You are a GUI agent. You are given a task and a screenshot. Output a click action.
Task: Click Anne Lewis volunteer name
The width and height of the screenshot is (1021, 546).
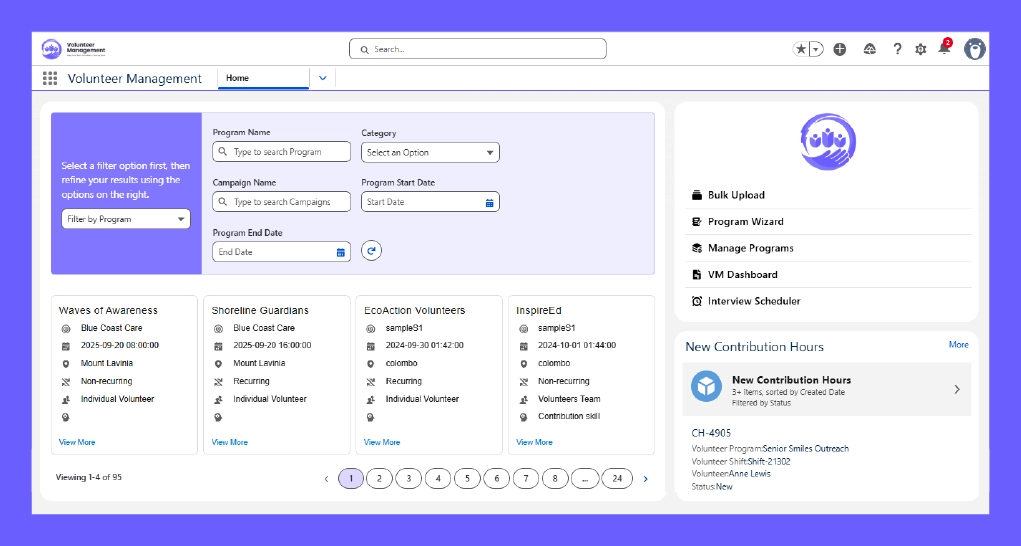pyautogui.click(x=750, y=474)
